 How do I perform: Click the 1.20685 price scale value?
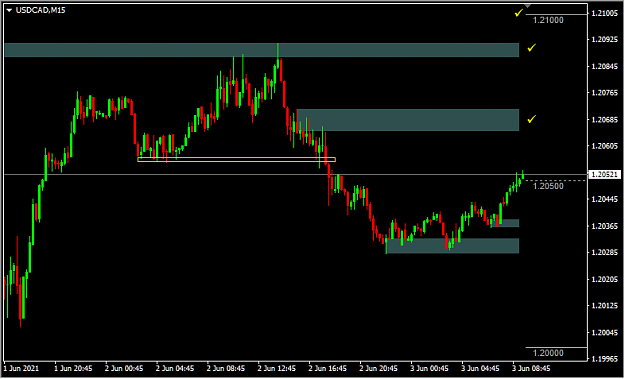point(605,120)
